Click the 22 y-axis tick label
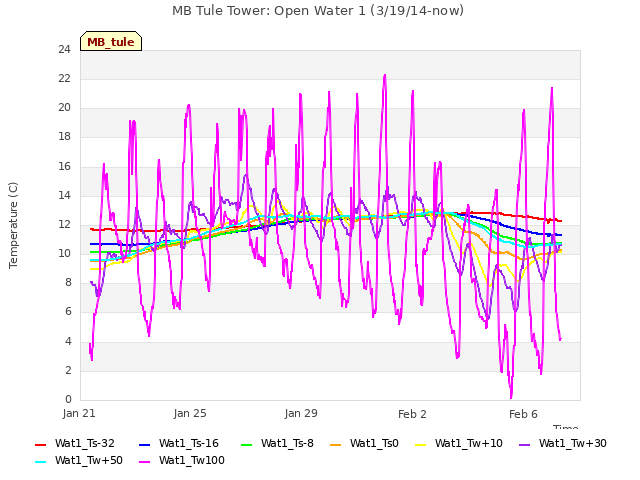This screenshot has width=640, height=480. [x=64, y=78]
